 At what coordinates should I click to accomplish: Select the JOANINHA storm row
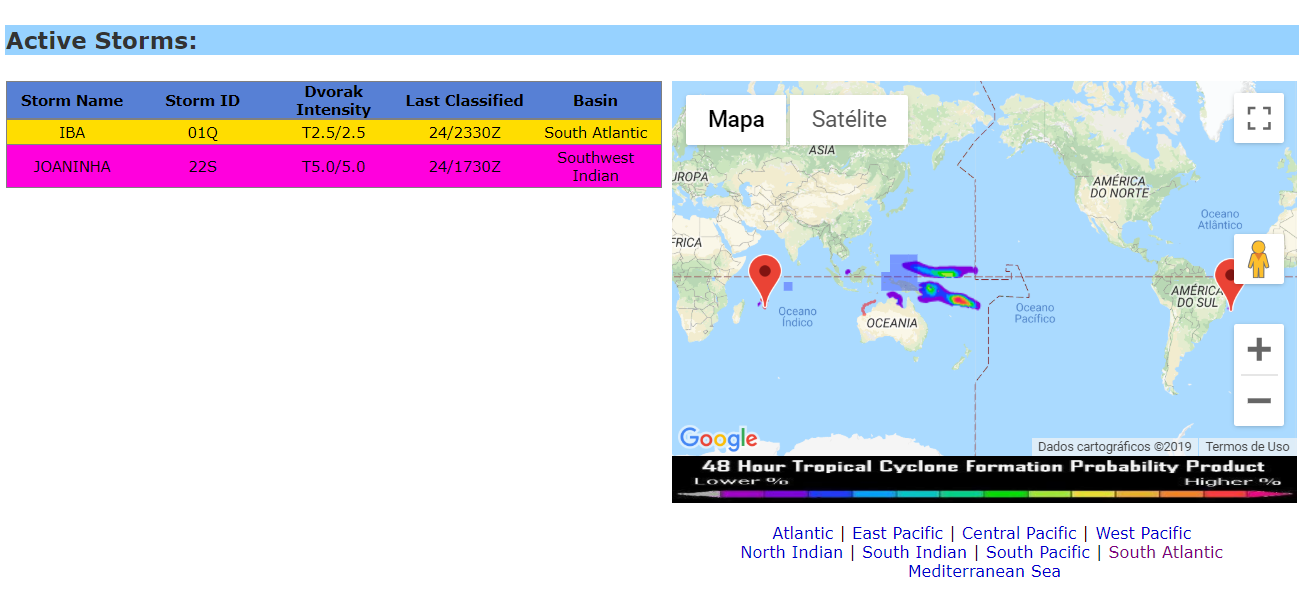point(333,167)
